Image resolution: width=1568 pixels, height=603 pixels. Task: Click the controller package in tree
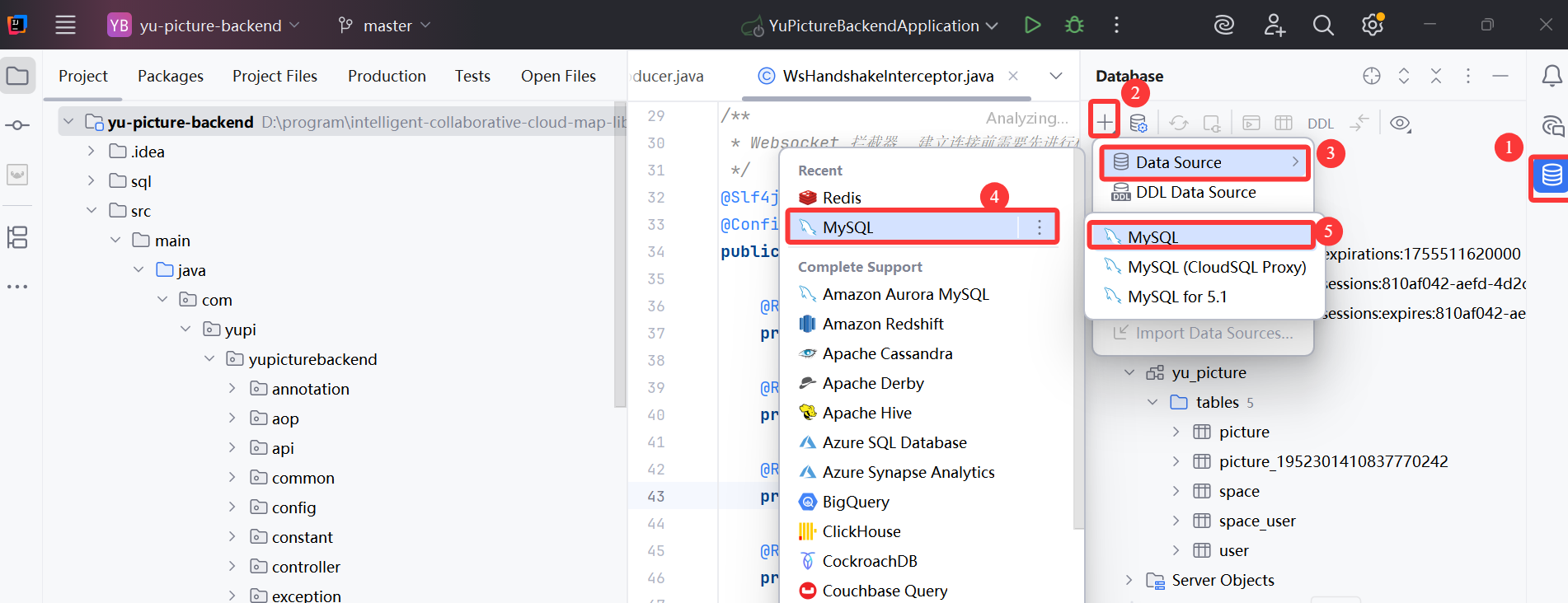pyautogui.click(x=305, y=567)
